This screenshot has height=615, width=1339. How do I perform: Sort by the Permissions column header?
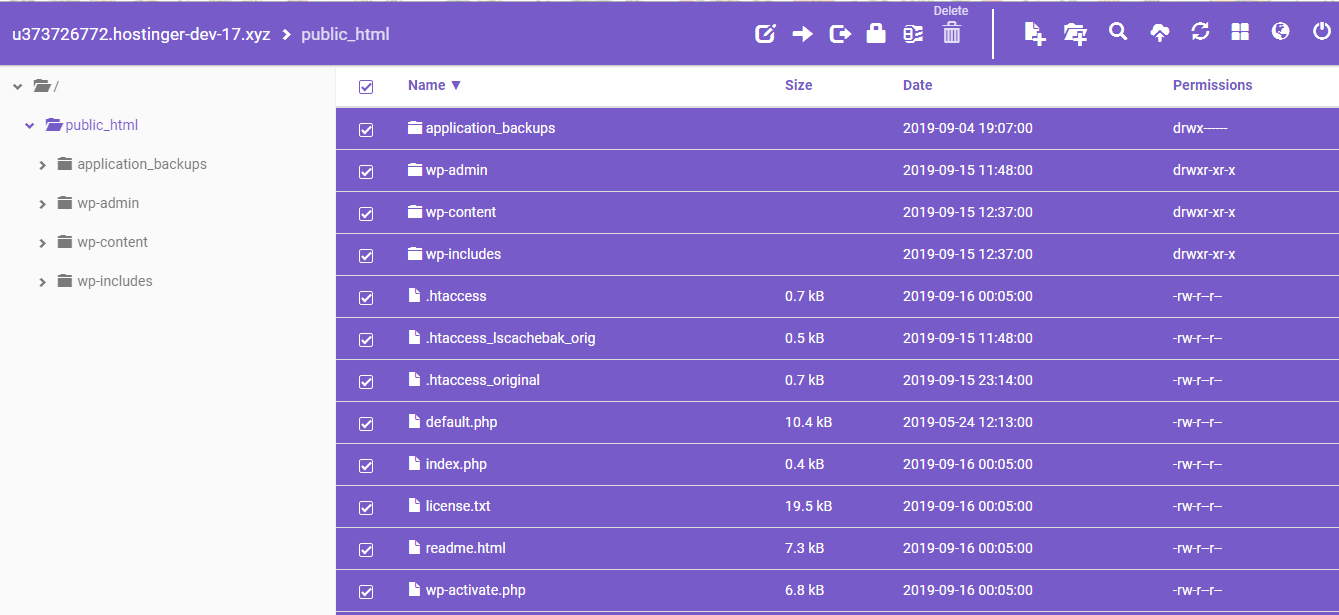tap(1212, 85)
